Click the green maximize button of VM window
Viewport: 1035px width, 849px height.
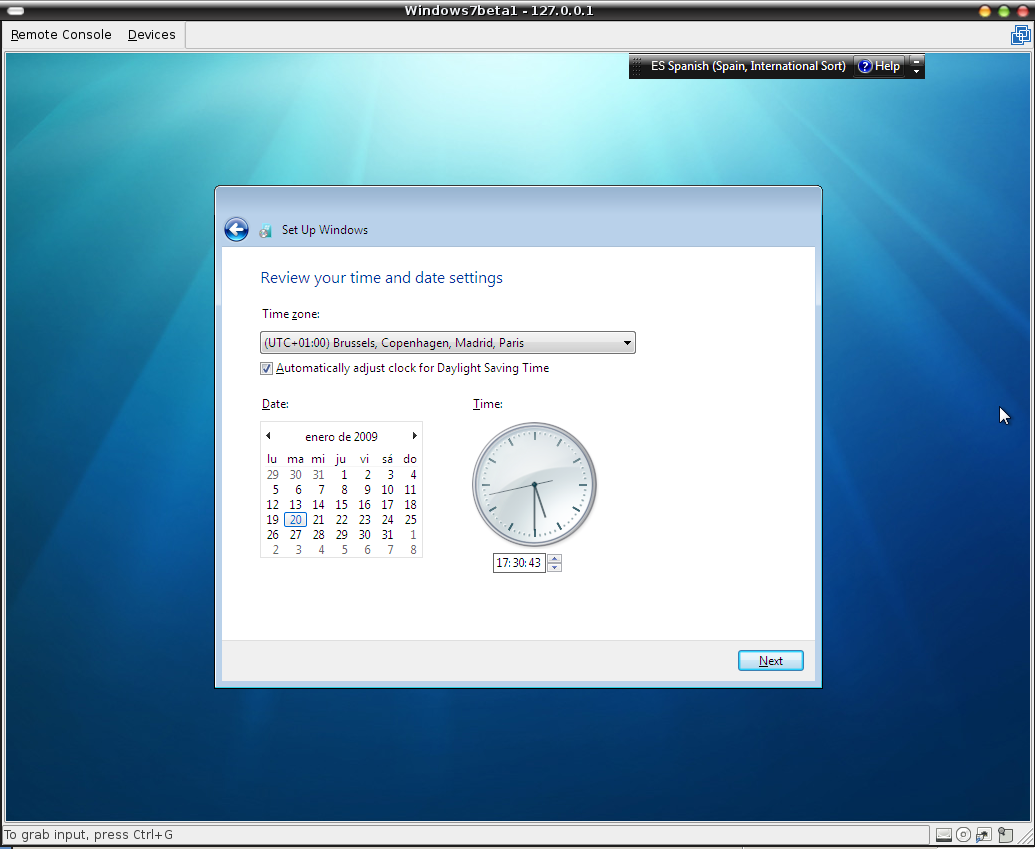(x=1004, y=11)
